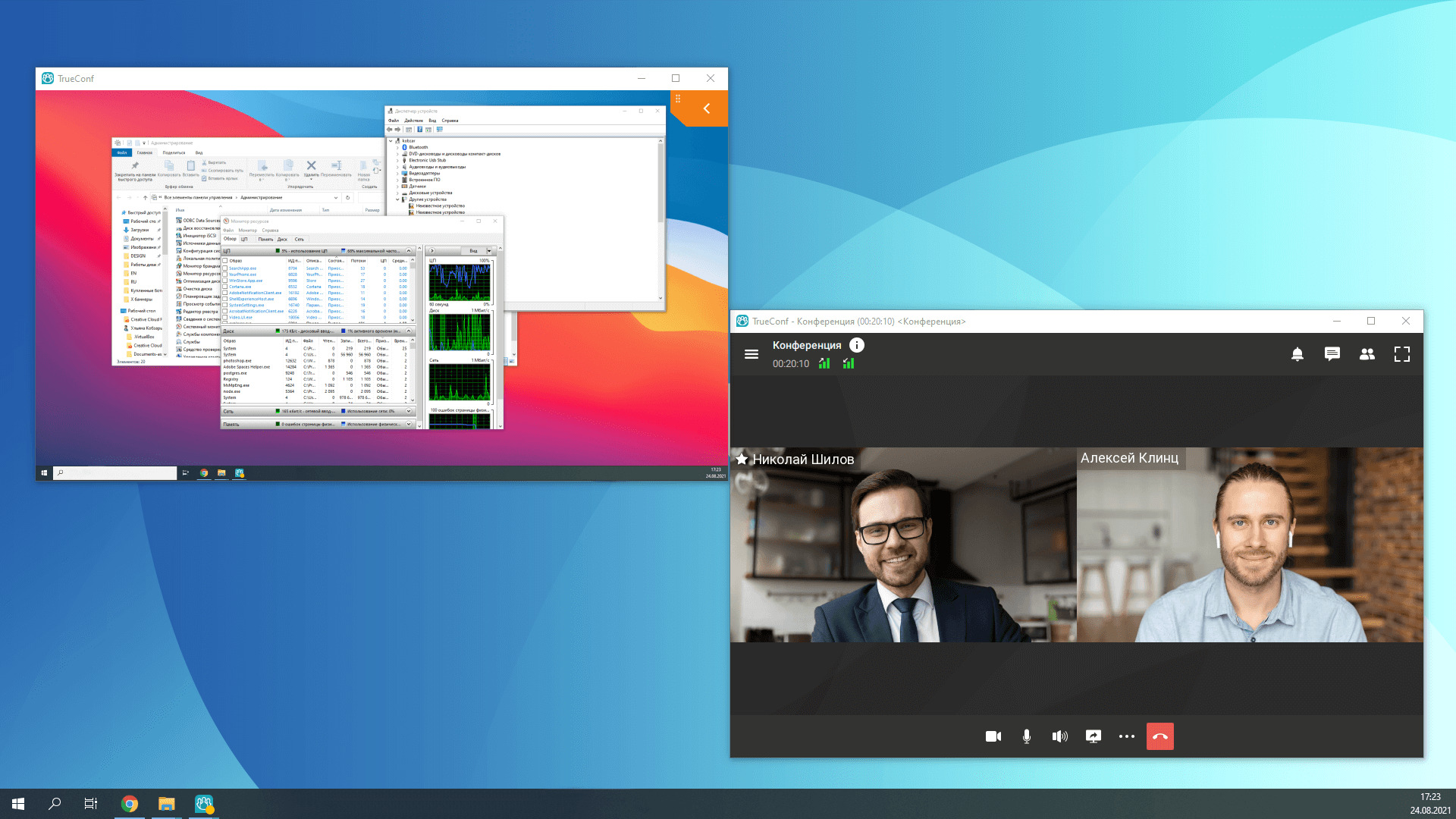
Task: Select the Загрузки folder in Explorer sidebar
Action: coord(140,230)
